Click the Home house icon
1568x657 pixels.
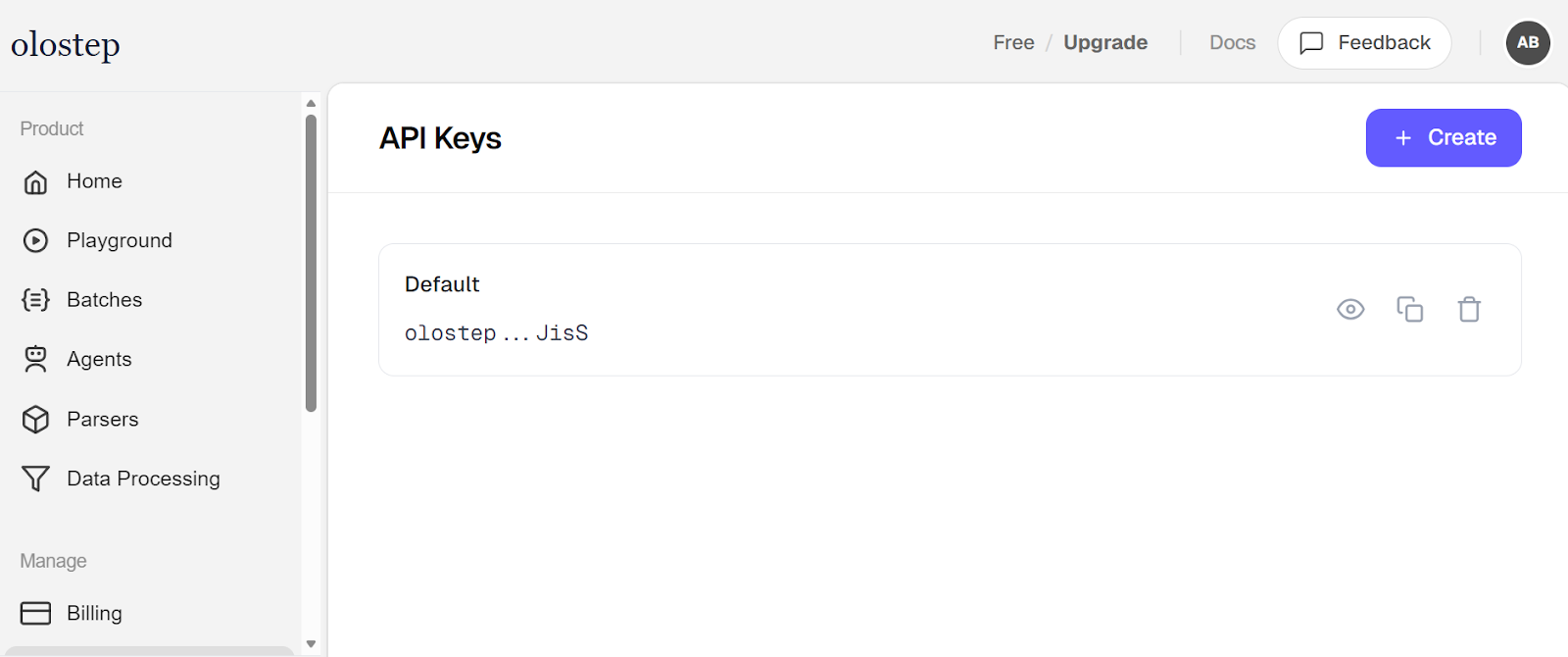coord(35,182)
